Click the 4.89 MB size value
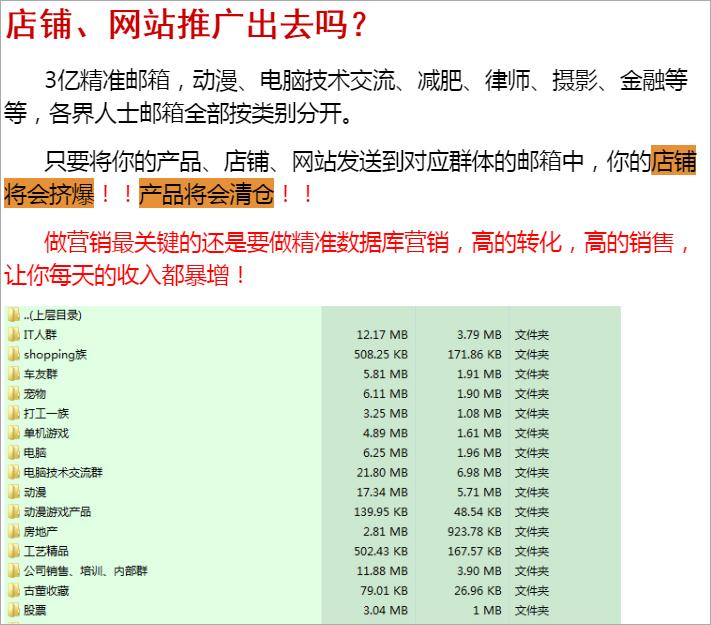 tap(385, 433)
